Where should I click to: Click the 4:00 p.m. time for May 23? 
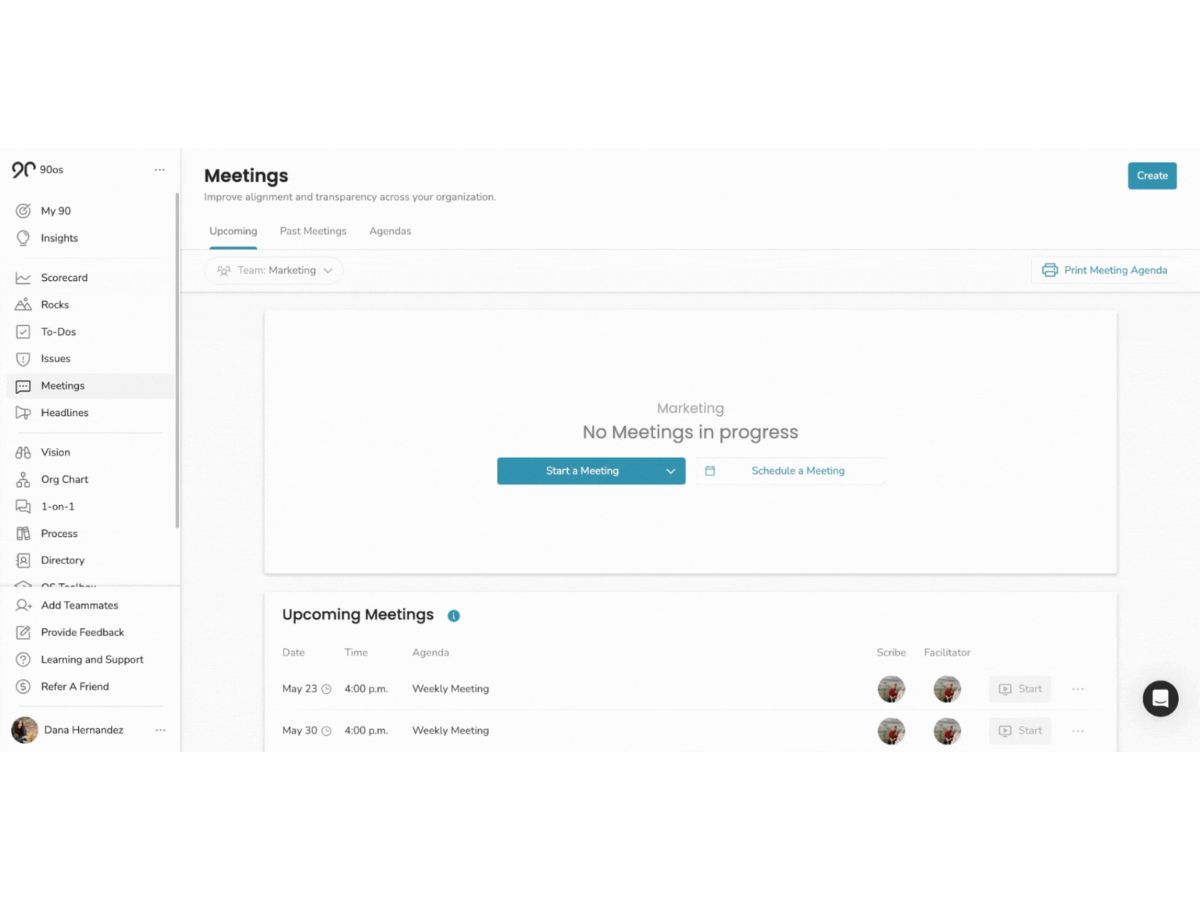point(366,689)
